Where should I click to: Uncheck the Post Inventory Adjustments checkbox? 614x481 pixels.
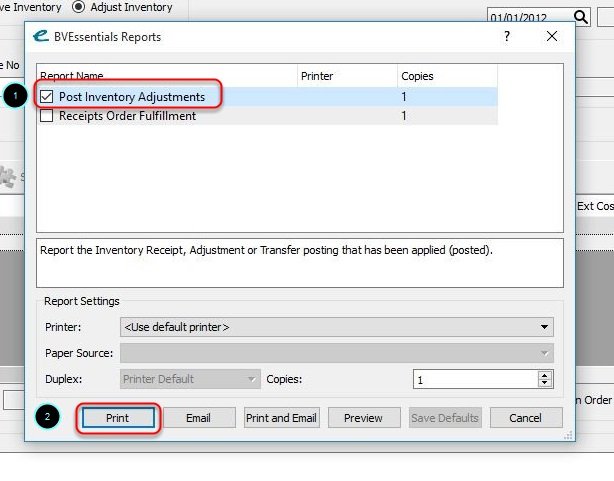(x=47, y=96)
